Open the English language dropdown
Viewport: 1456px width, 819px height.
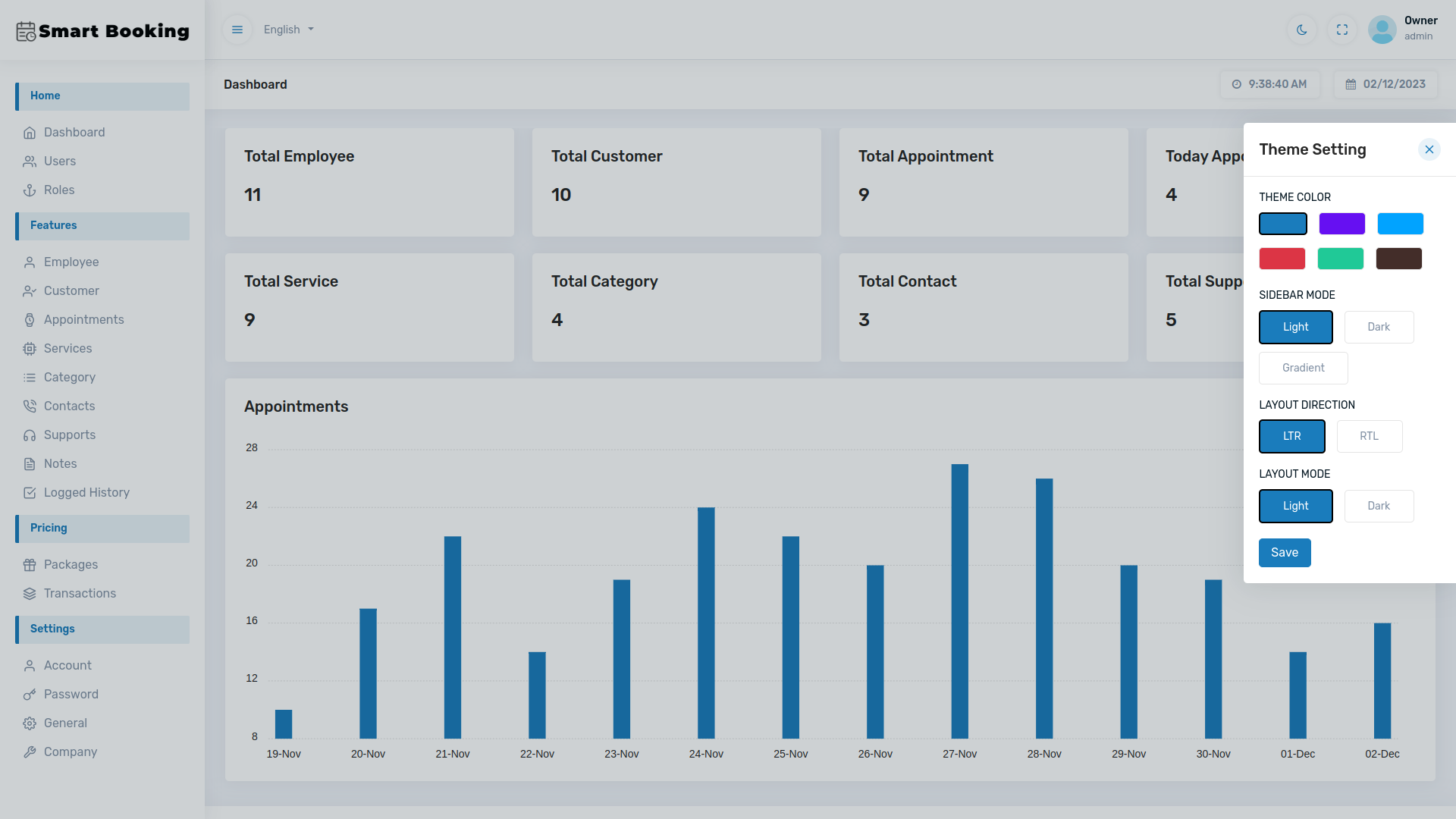tap(288, 30)
